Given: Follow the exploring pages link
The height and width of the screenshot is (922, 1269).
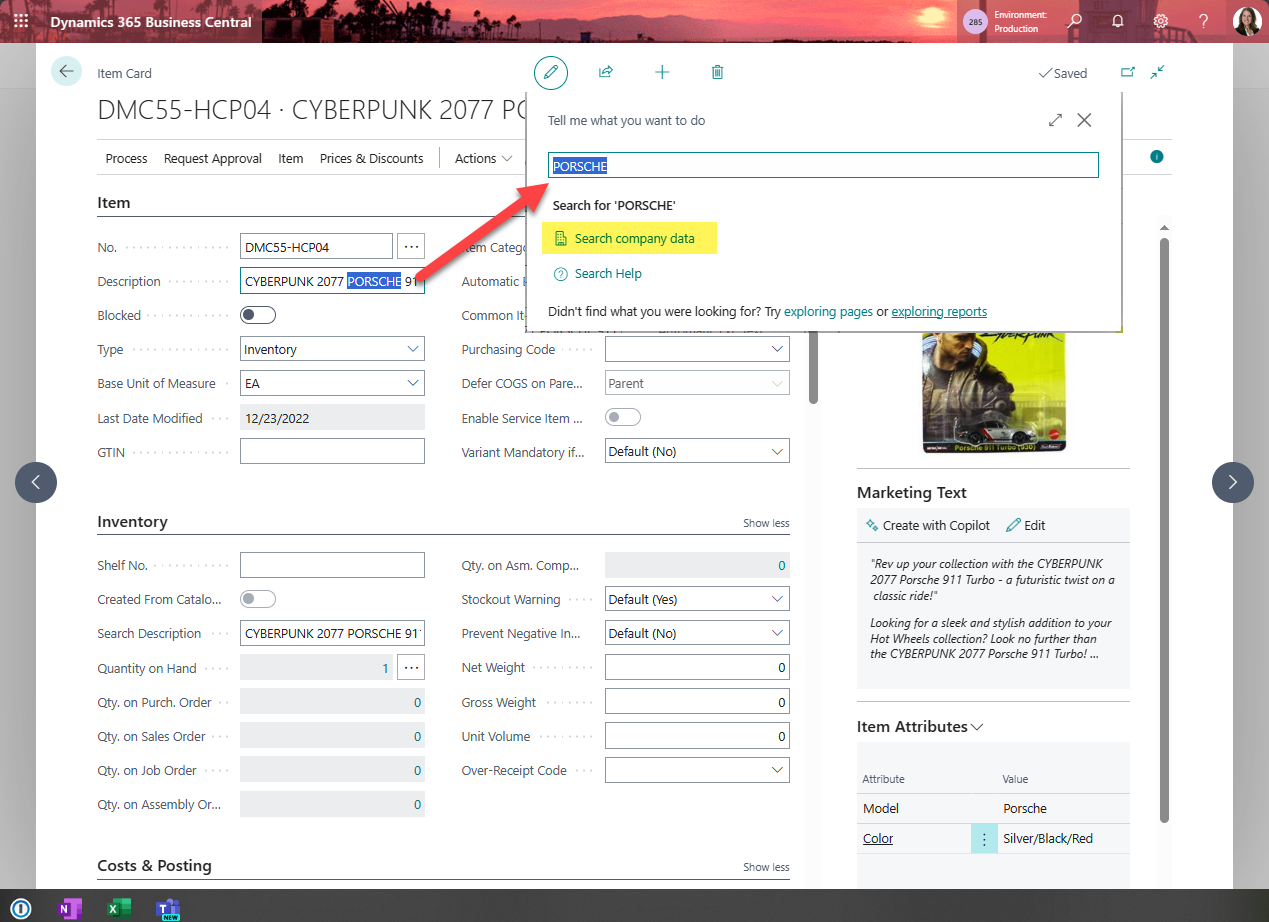Looking at the screenshot, I should [829, 311].
